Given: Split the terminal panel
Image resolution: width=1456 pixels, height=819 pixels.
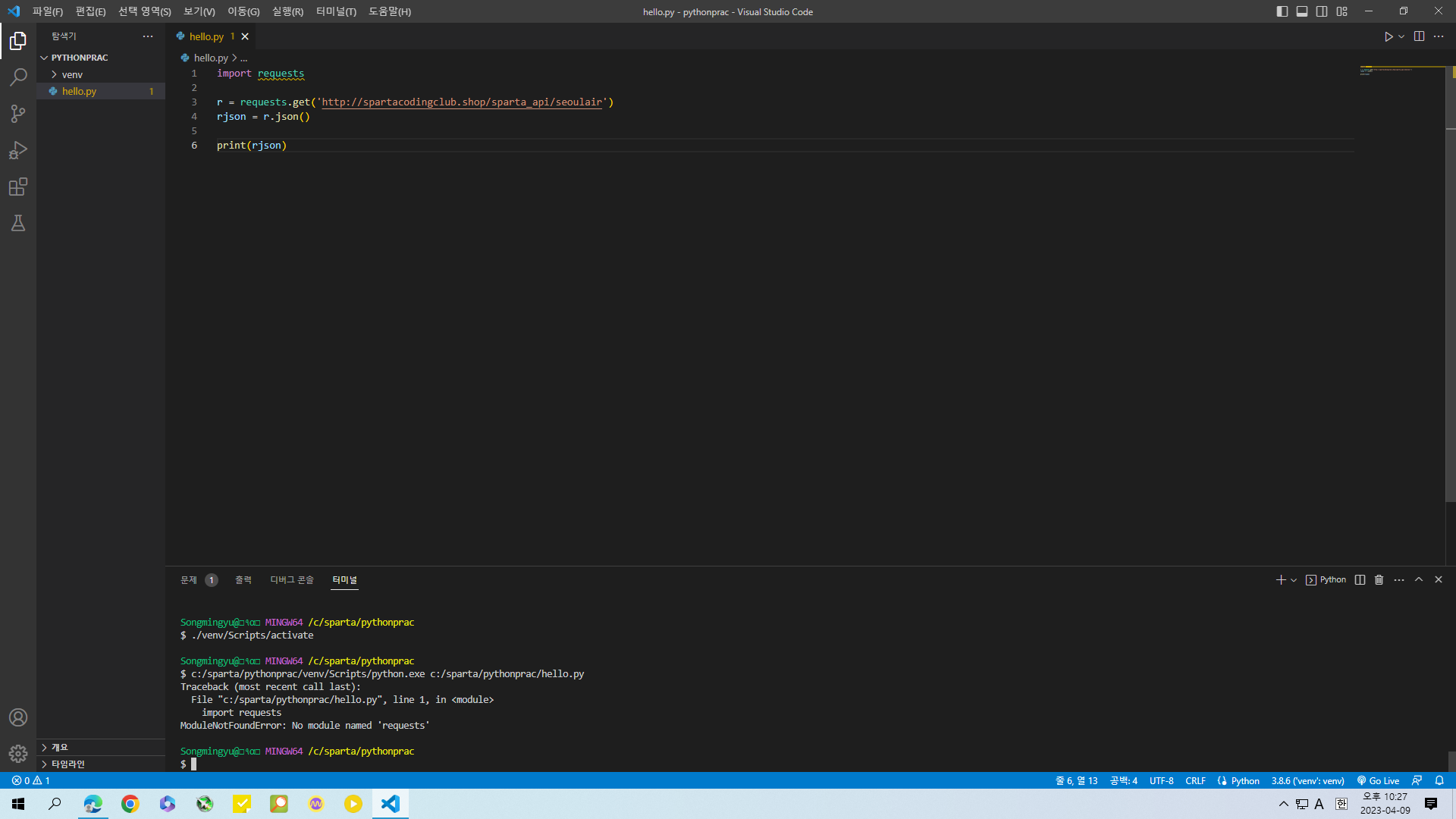Looking at the screenshot, I should click(x=1360, y=580).
